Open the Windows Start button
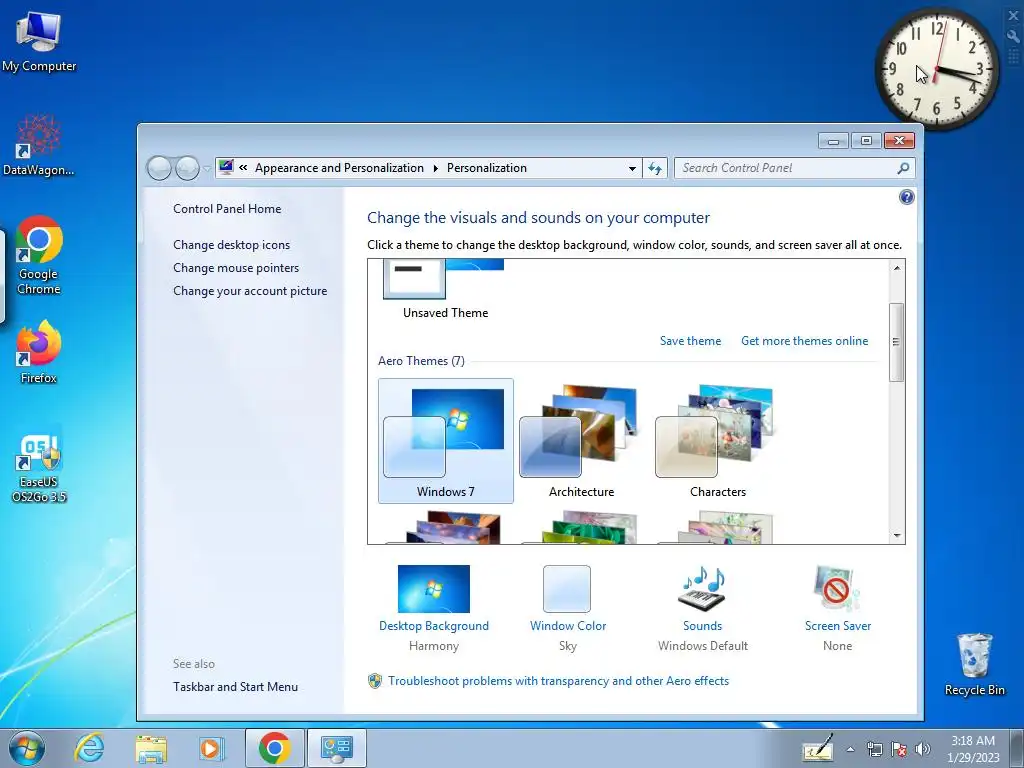The width and height of the screenshot is (1024, 768). pyautogui.click(x=27, y=748)
